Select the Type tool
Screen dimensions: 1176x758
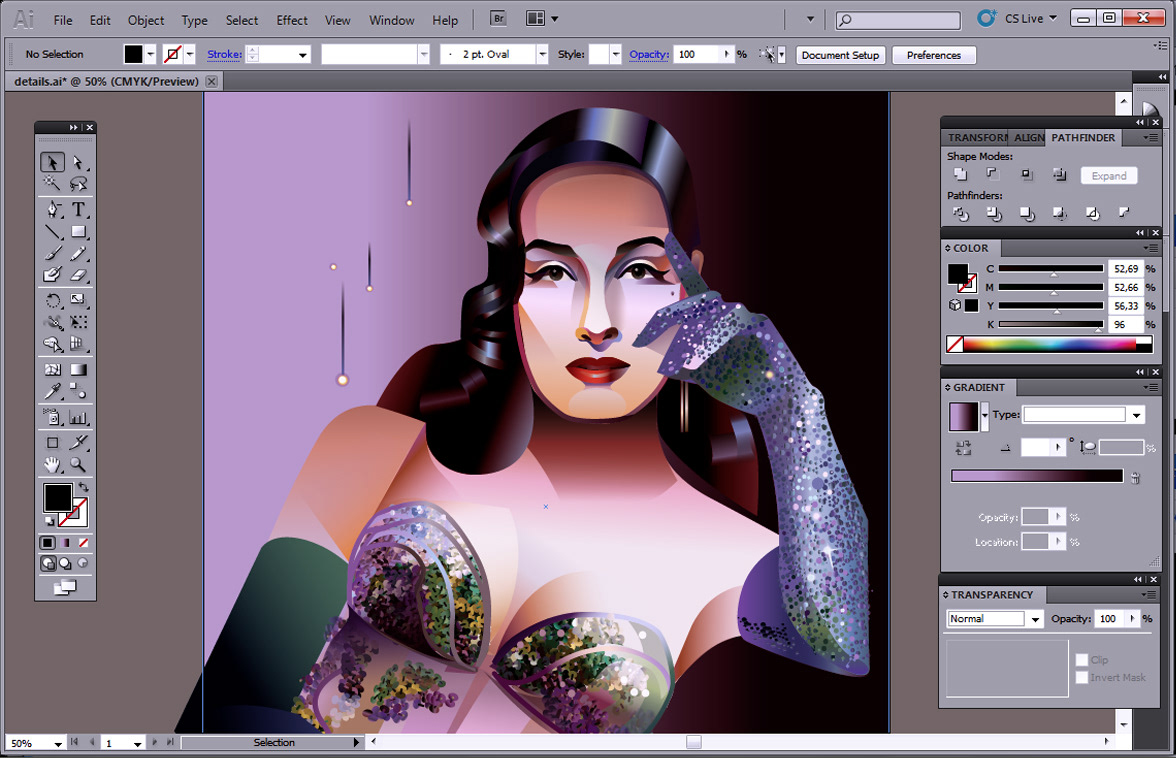78,210
